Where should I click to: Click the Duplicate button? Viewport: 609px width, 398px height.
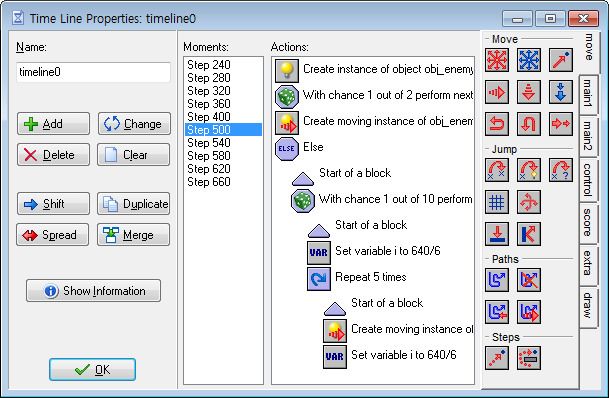tap(134, 204)
